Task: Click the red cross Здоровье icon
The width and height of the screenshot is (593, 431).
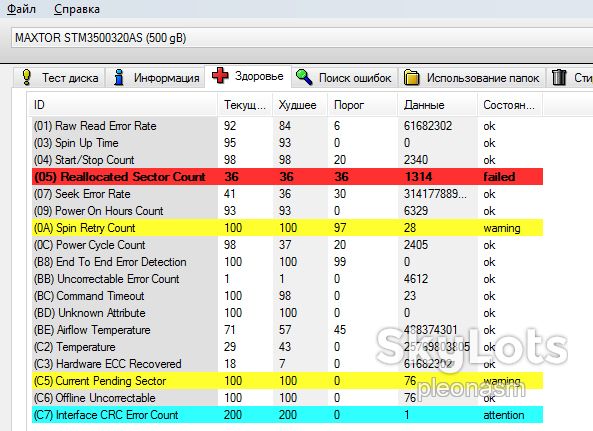Action: (x=220, y=75)
